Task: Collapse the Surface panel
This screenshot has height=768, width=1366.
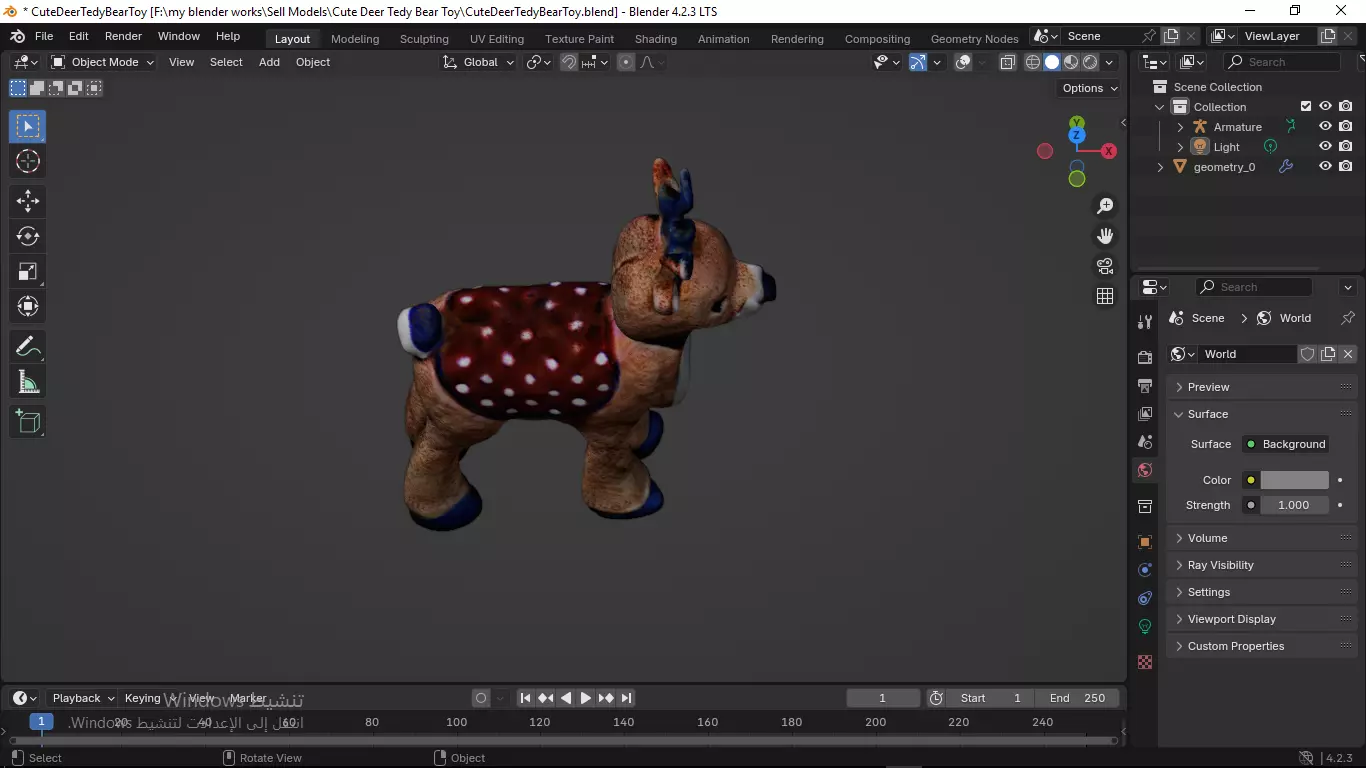Action: click(x=1262, y=414)
